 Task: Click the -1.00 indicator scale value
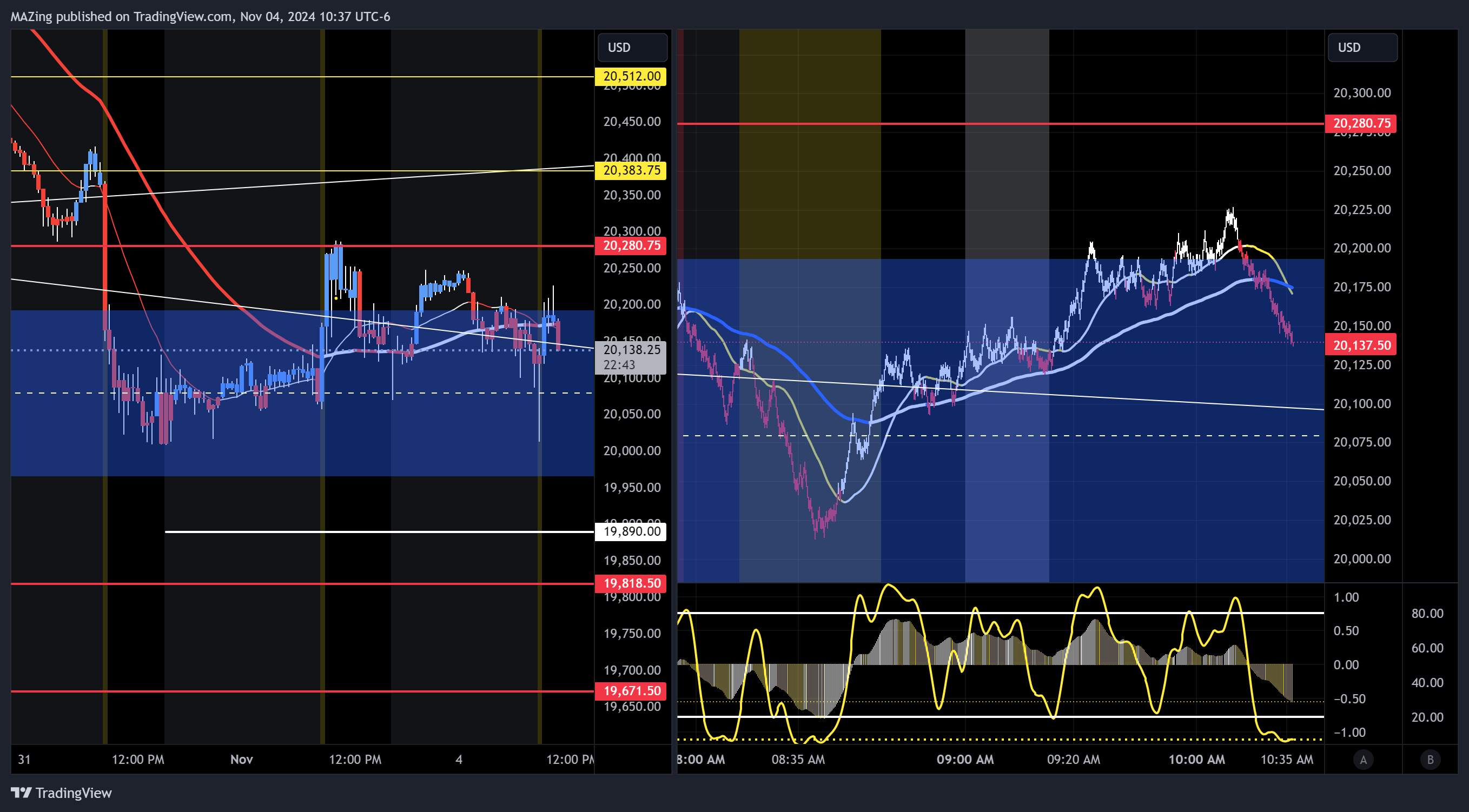point(1349,733)
